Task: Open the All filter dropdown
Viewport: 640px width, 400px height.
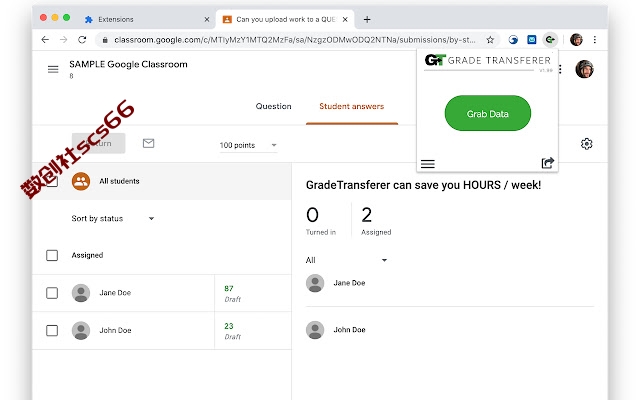Action: tap(346, 260)
